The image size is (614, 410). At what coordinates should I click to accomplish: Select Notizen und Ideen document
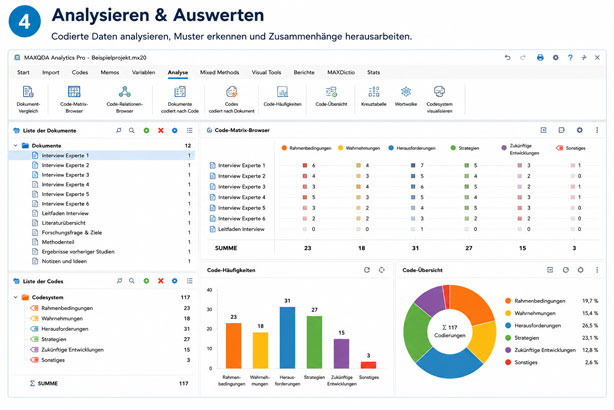pyautogui.click(x=101, y=261)
